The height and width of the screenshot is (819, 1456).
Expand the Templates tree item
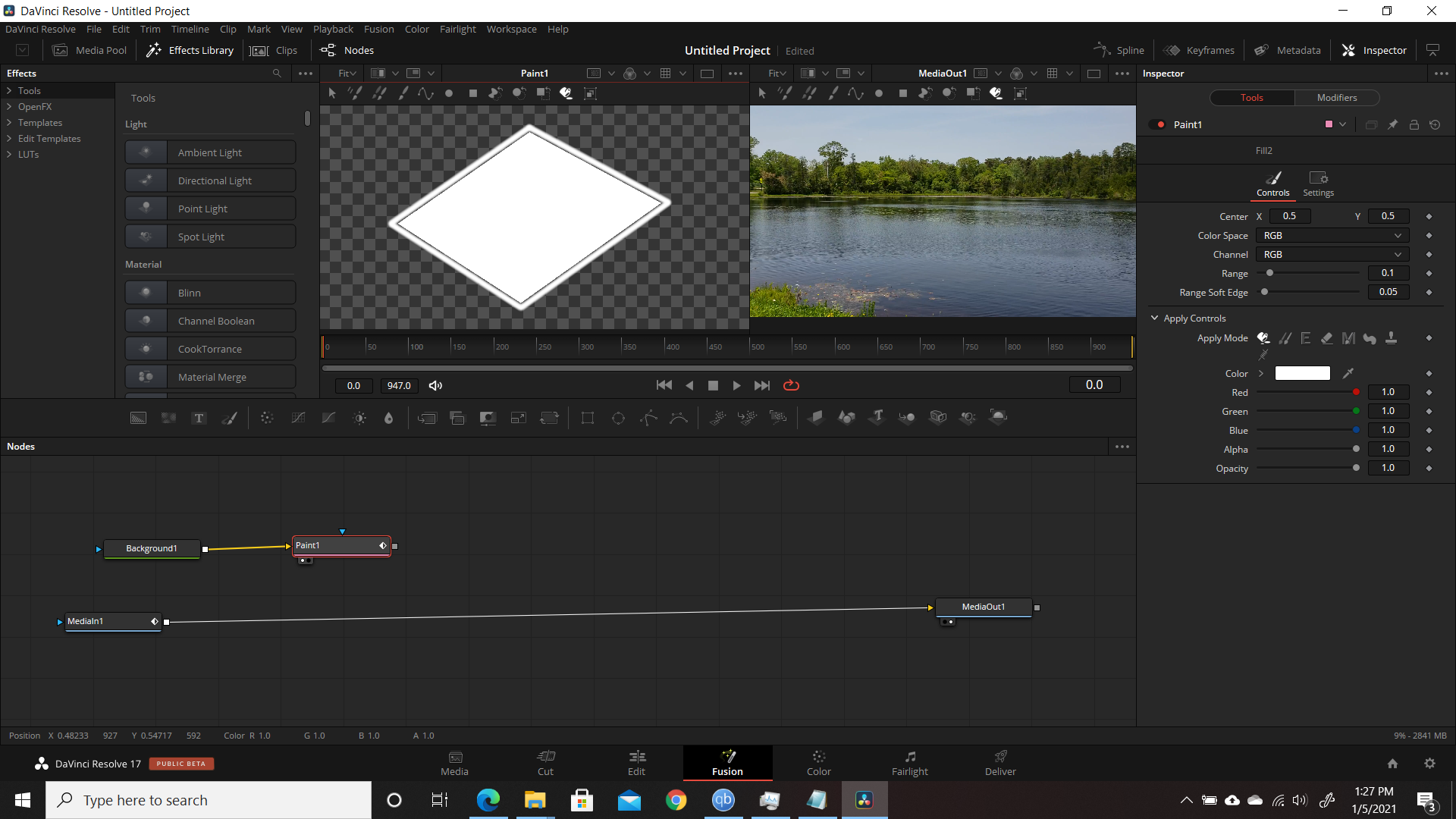pos(9,123)
